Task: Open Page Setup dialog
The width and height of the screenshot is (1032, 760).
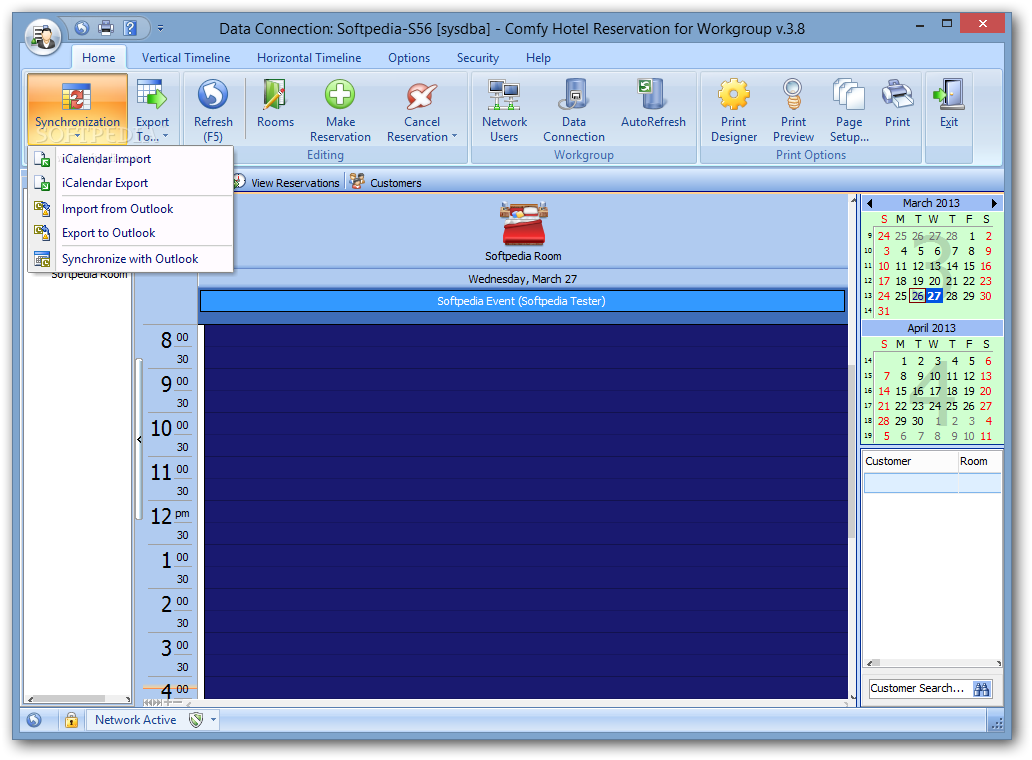Action: 849,110
